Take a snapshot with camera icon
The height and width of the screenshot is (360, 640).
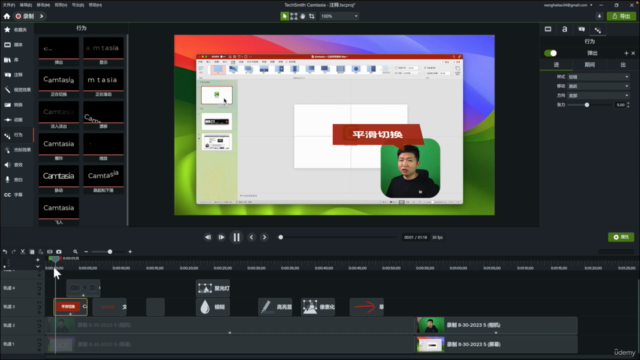coord(59,252)
